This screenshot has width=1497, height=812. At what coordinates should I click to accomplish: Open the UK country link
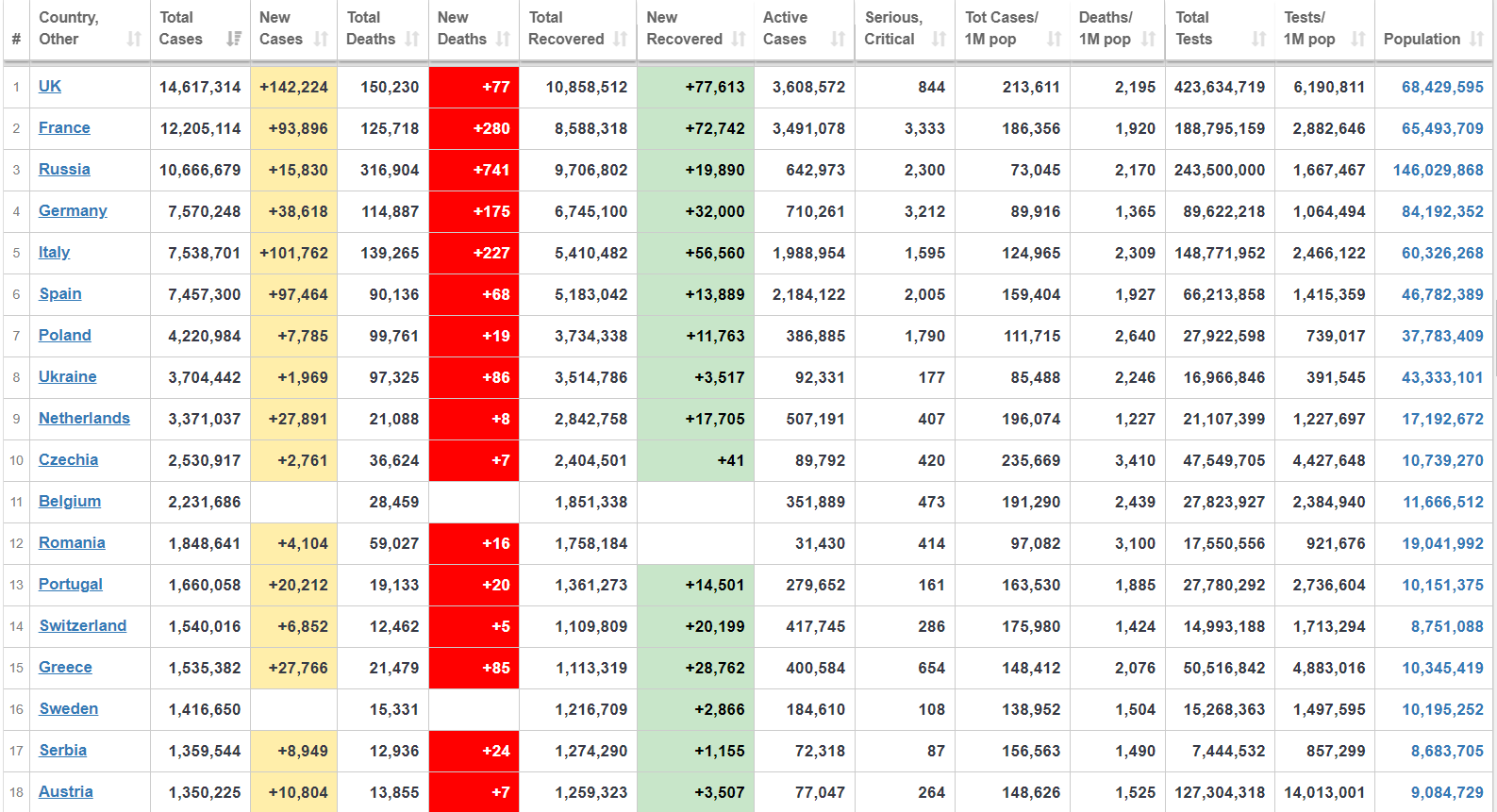50,86
